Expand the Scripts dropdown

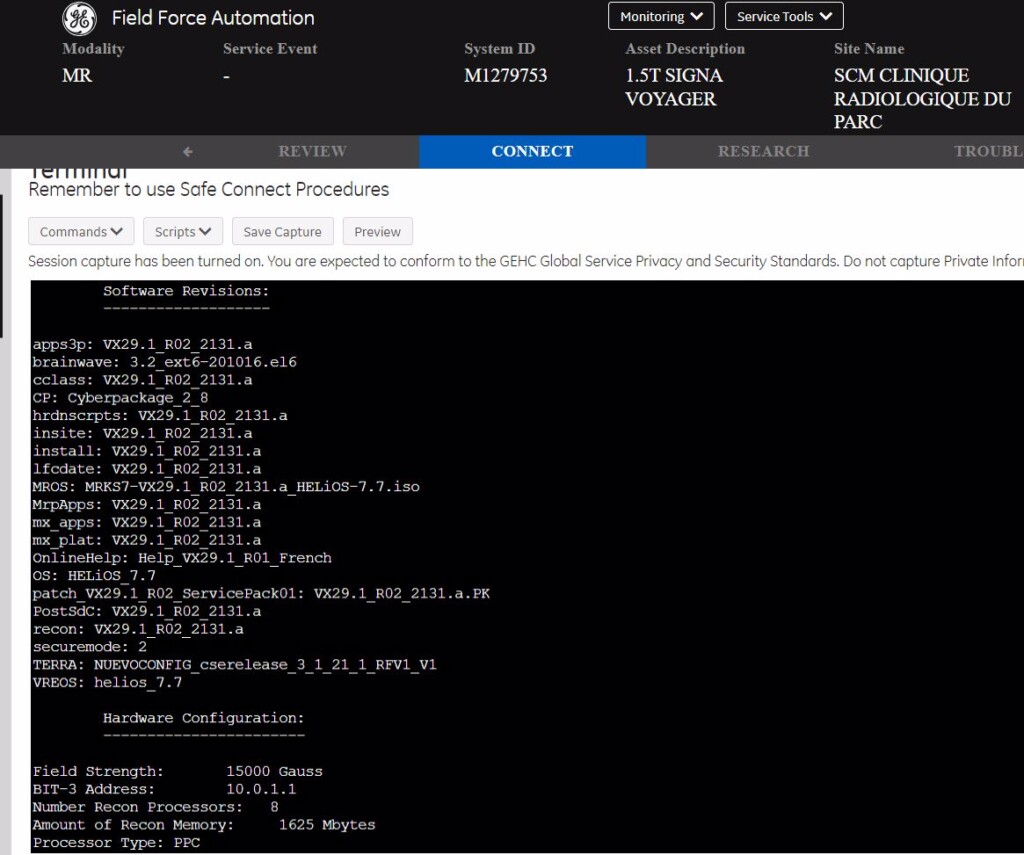(183, 231)
